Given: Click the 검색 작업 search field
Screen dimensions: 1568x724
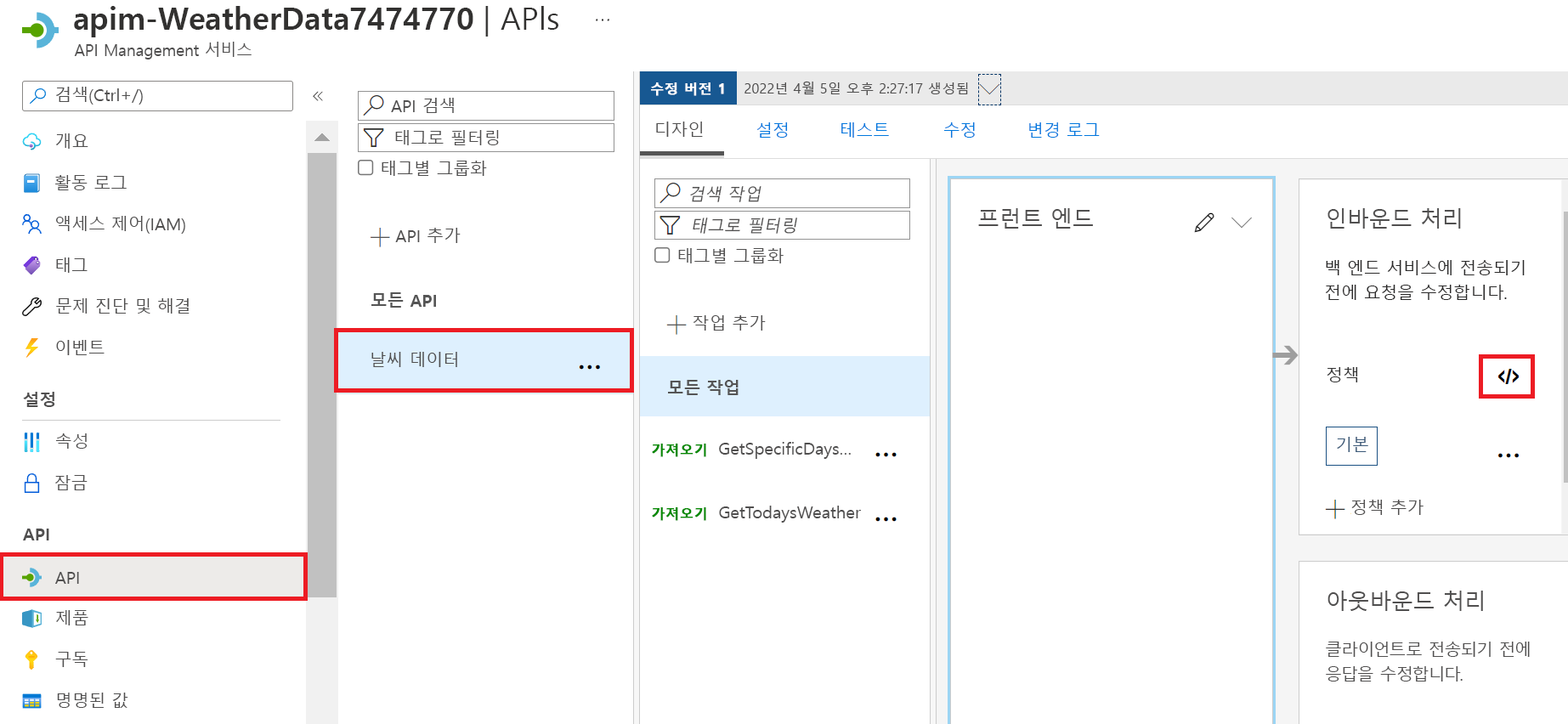Looking at the screenshot, I should 782,193.
